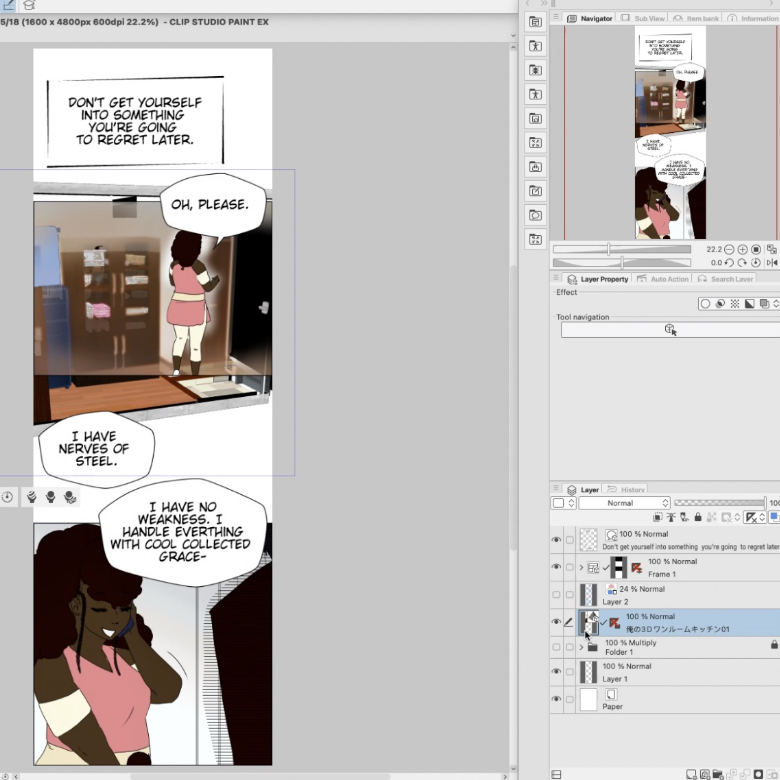Expand Folder 1 in the layer list

click(581, 647)
